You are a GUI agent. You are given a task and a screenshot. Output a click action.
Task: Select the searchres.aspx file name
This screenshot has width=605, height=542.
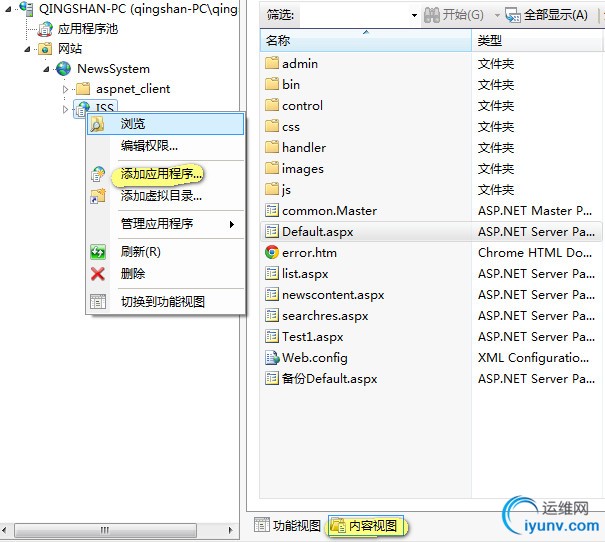pyautogui.click(x=325, y=316)
